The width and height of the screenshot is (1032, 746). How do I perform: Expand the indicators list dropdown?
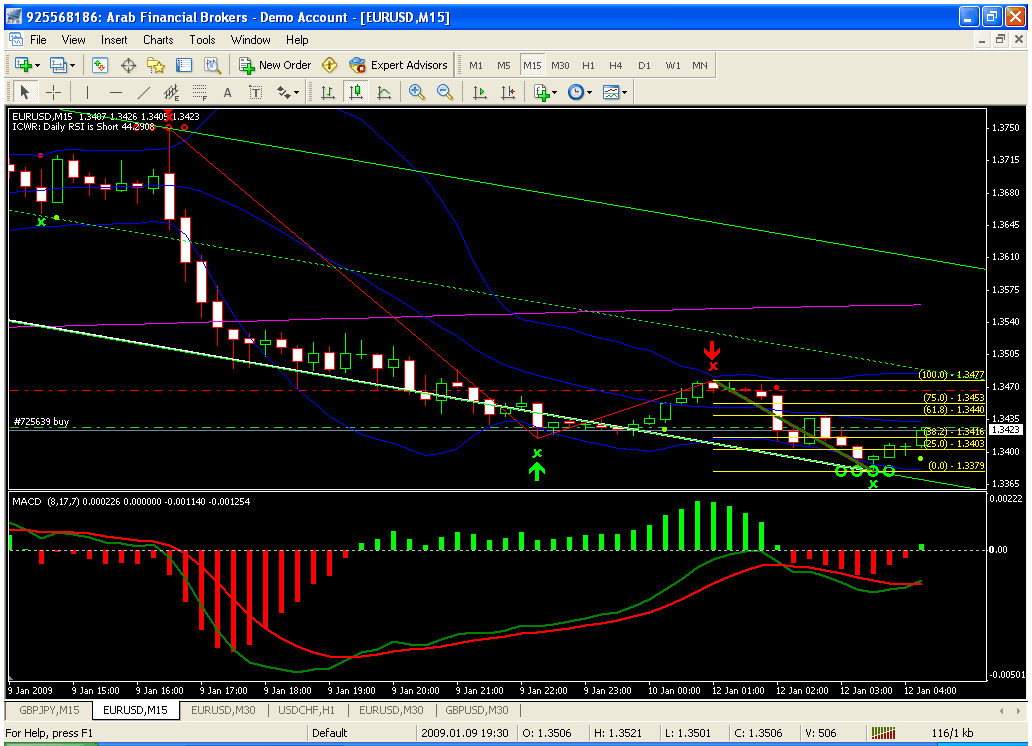[x=544, y=93]
